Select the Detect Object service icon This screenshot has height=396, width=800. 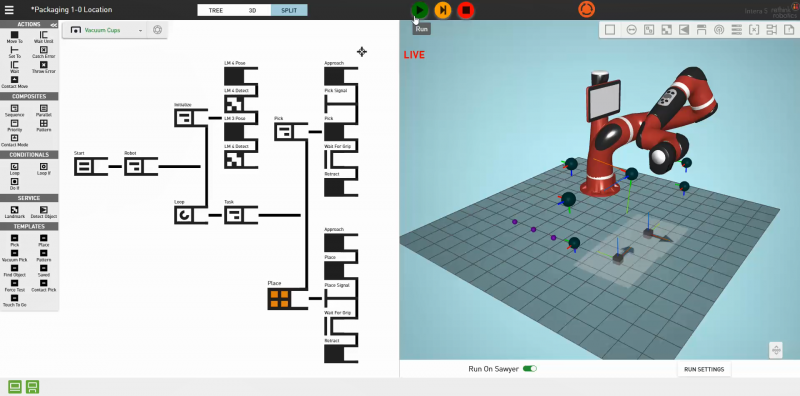(43, 210)
